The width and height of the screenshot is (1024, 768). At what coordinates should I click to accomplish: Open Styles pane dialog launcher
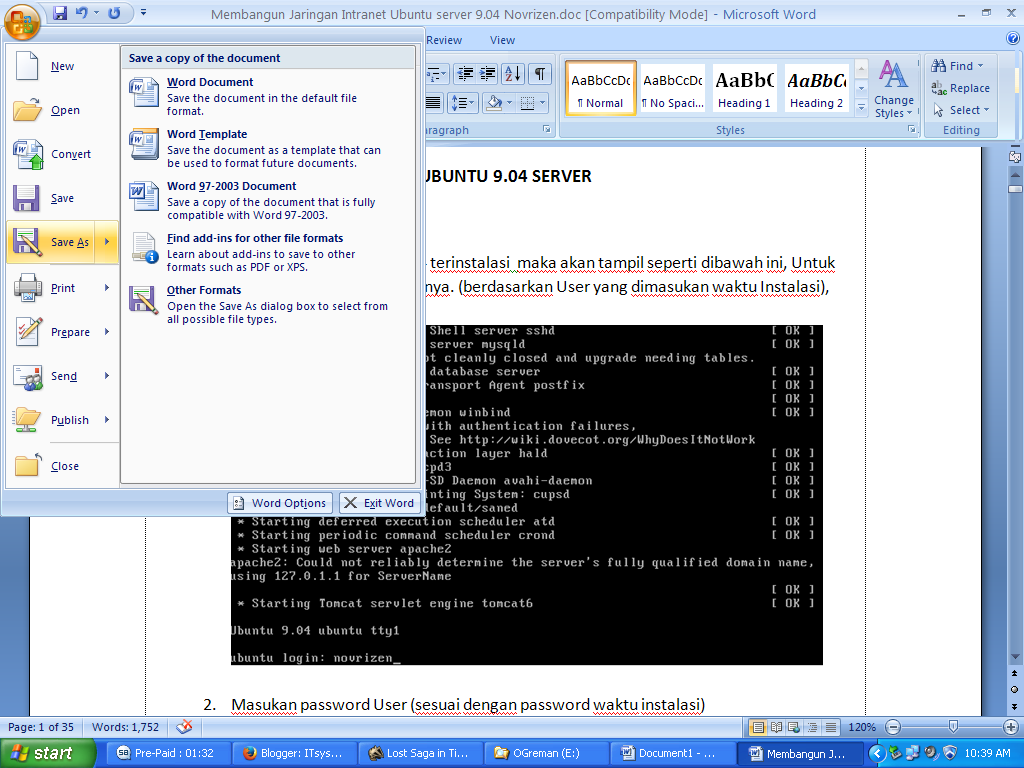click(912, 130)
